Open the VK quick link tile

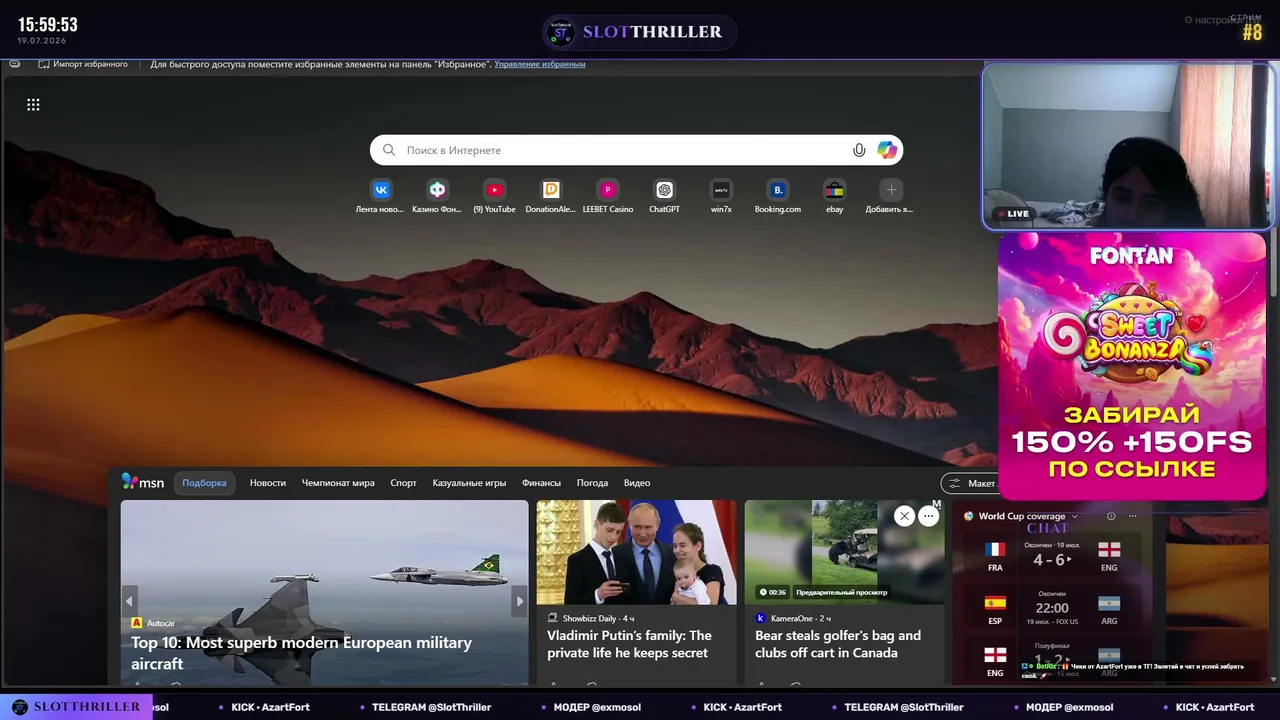pyautogui.click(x=381, y=190)
